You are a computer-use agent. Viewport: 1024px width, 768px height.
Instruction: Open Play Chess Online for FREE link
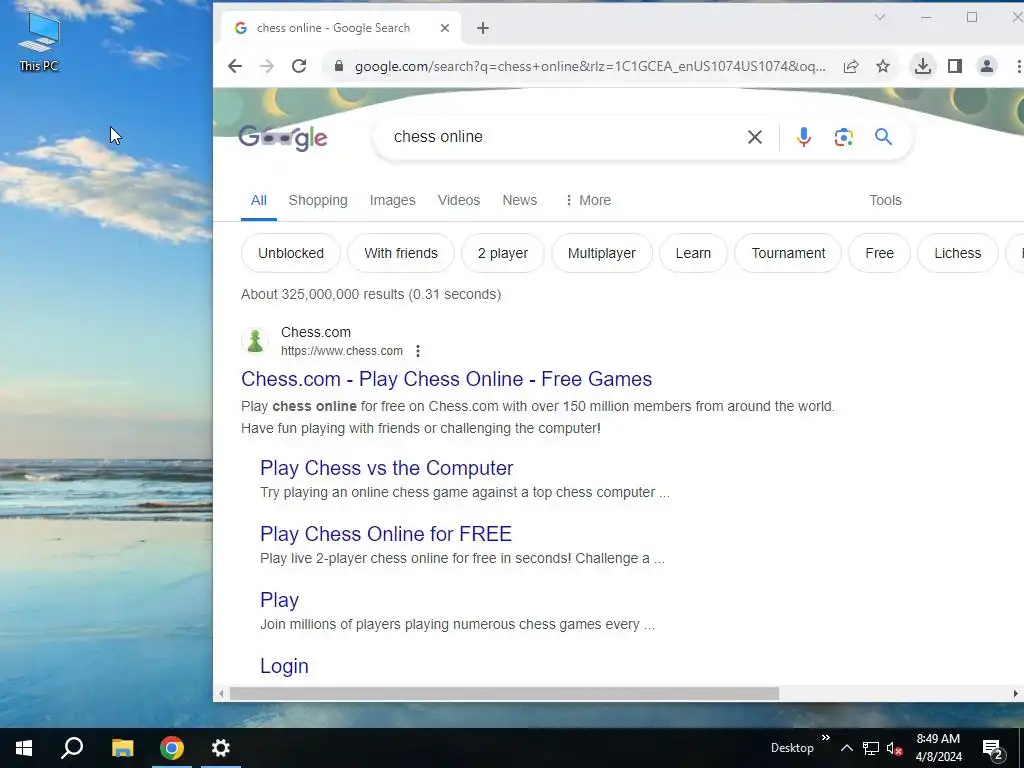(x=386, y=534)
